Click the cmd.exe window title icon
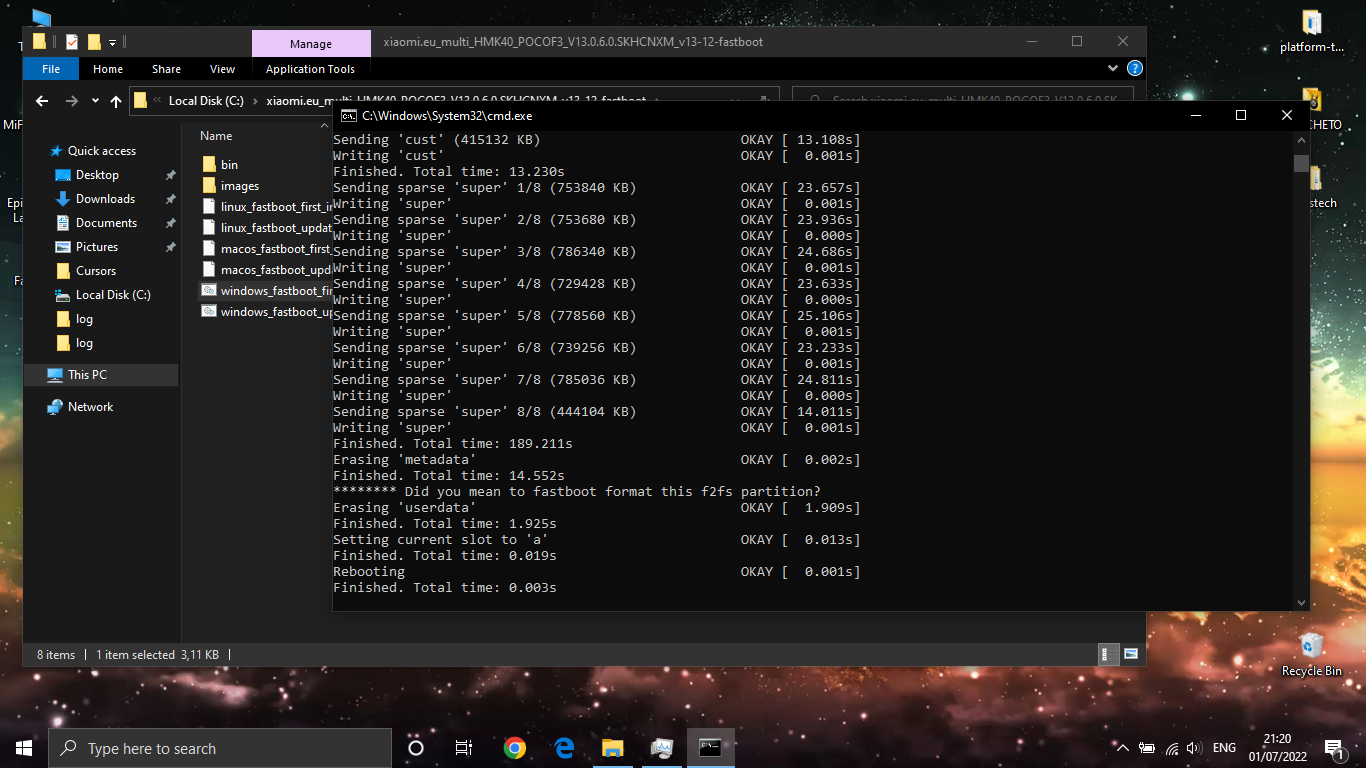The image size is (1366, 768). point(348,116)
